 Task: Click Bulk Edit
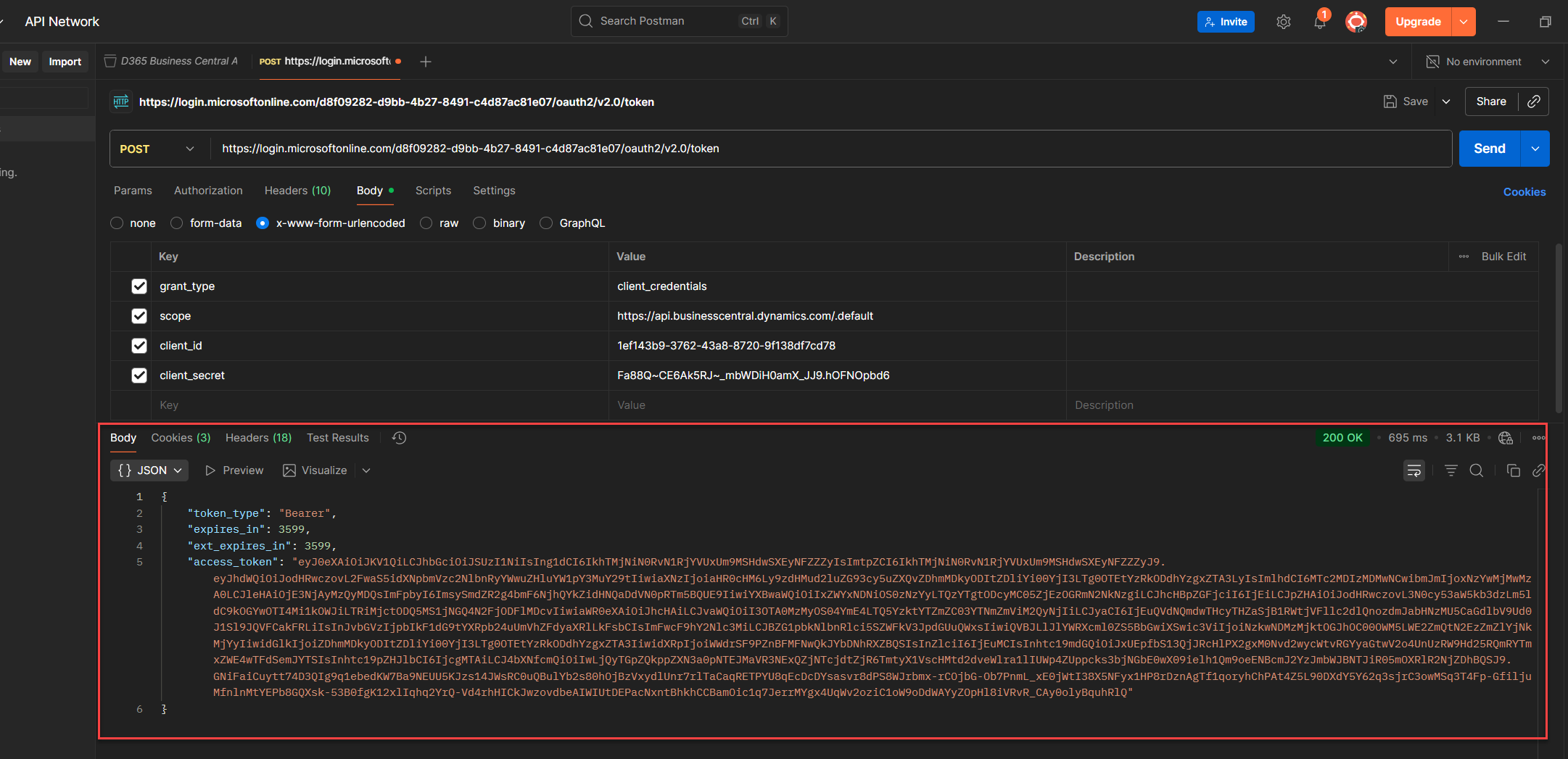(x=1503, y=257)
